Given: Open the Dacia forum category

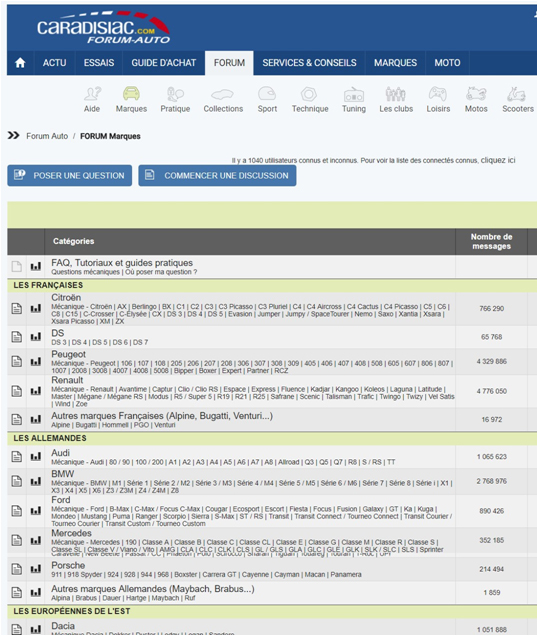Looking at the screenshot, I should [x=63, y=626].
